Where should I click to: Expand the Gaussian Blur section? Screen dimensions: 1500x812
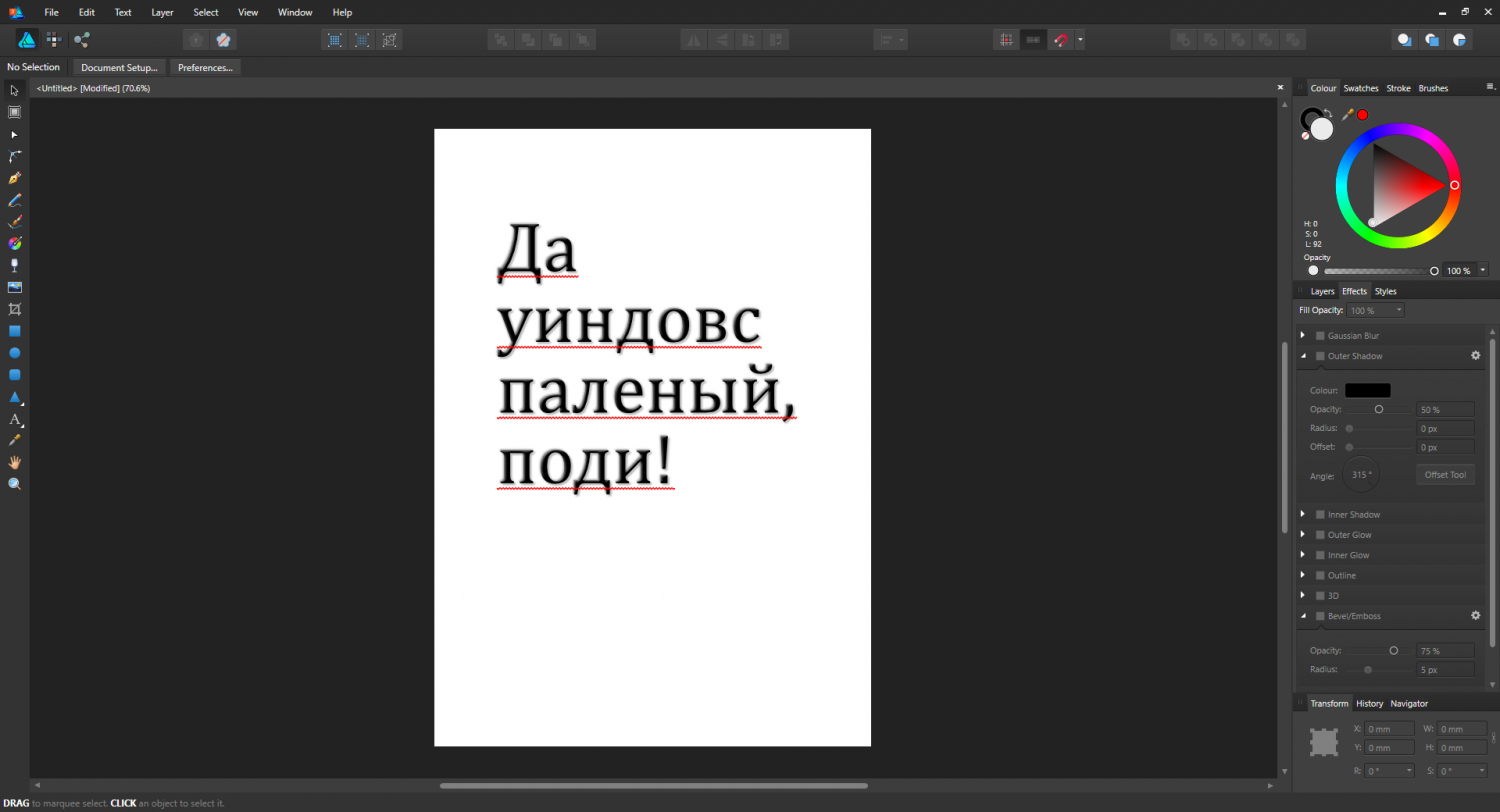point(1303,335)
